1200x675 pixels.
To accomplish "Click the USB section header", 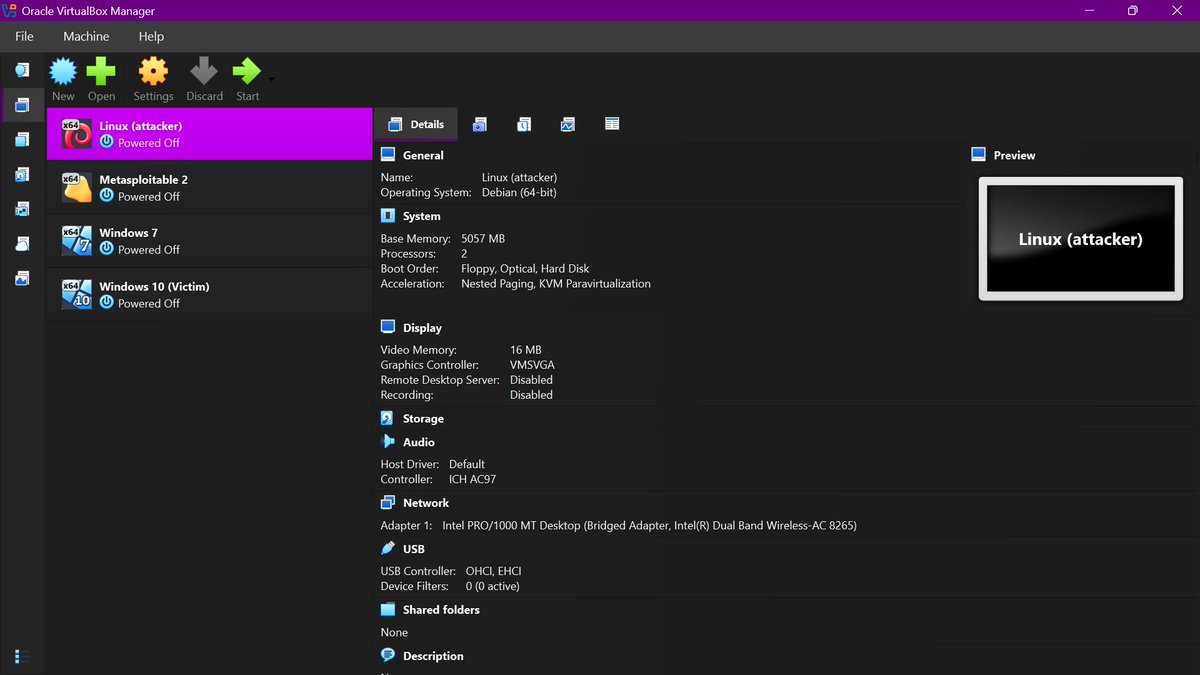I will coord(414,549).
